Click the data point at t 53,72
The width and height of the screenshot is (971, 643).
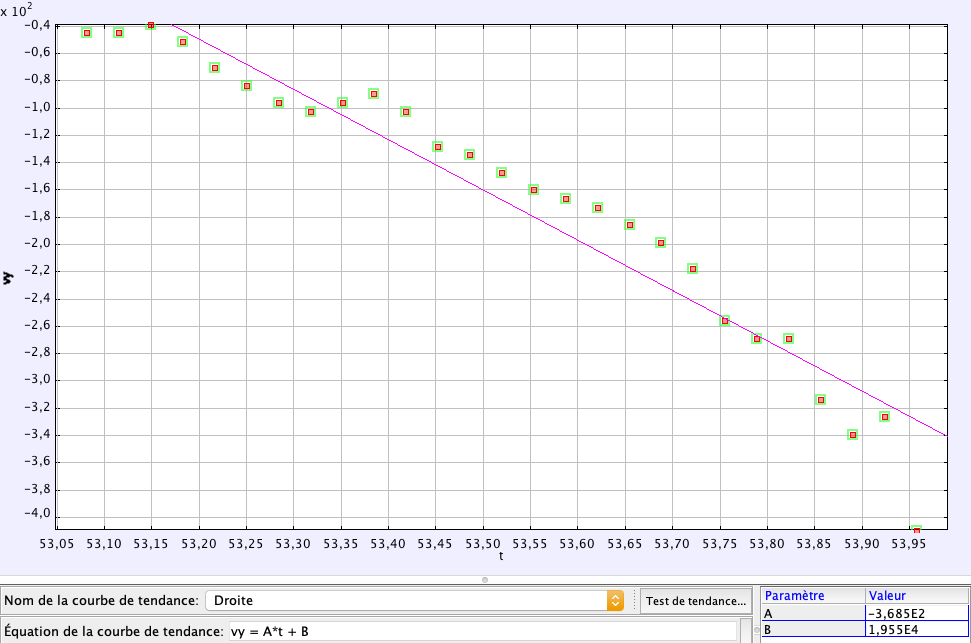(692, 268)
